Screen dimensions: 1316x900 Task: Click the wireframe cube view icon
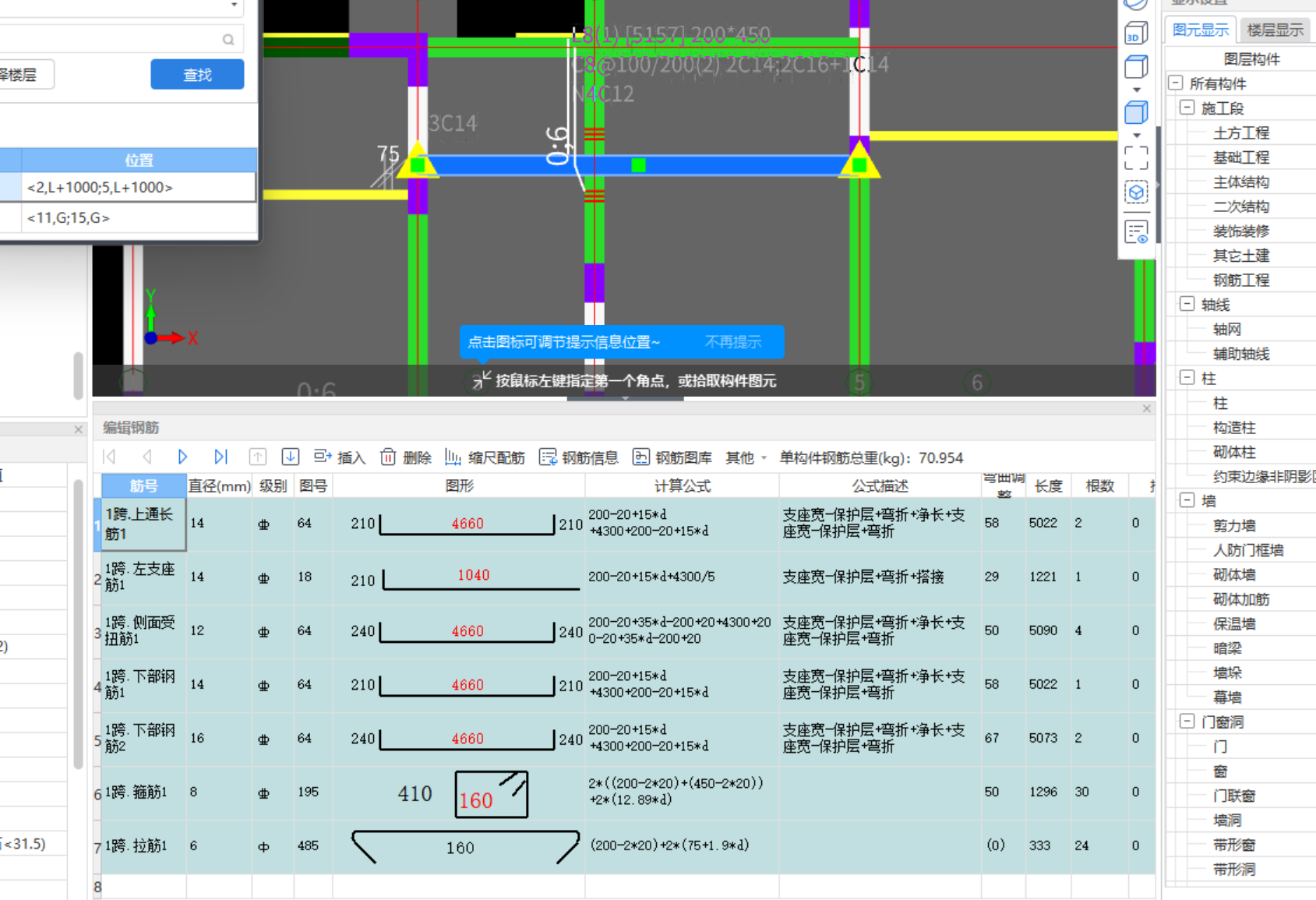pyautogui.click(x=1136, y=67)
